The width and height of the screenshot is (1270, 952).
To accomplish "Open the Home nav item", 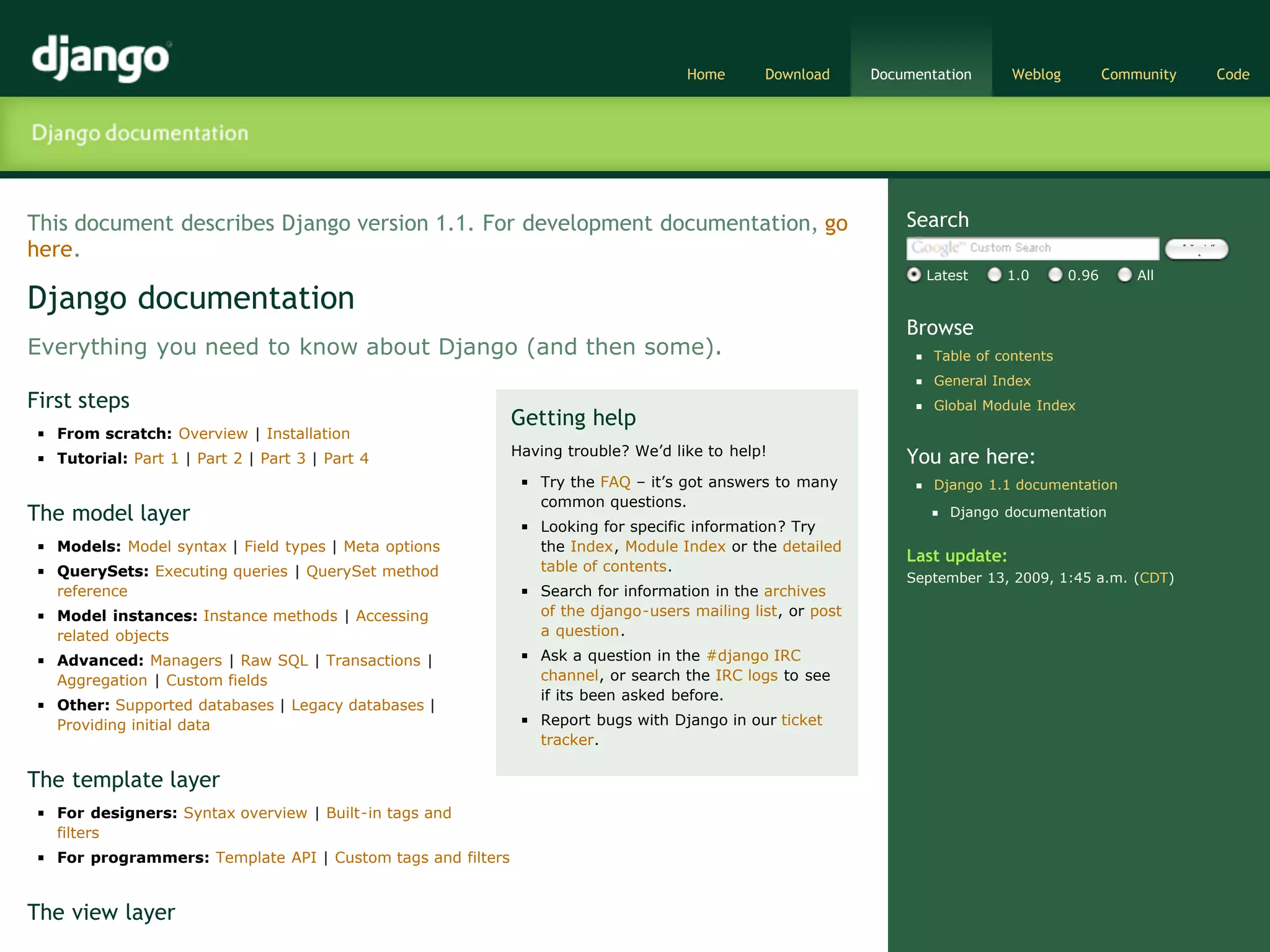I will point(706,74).
